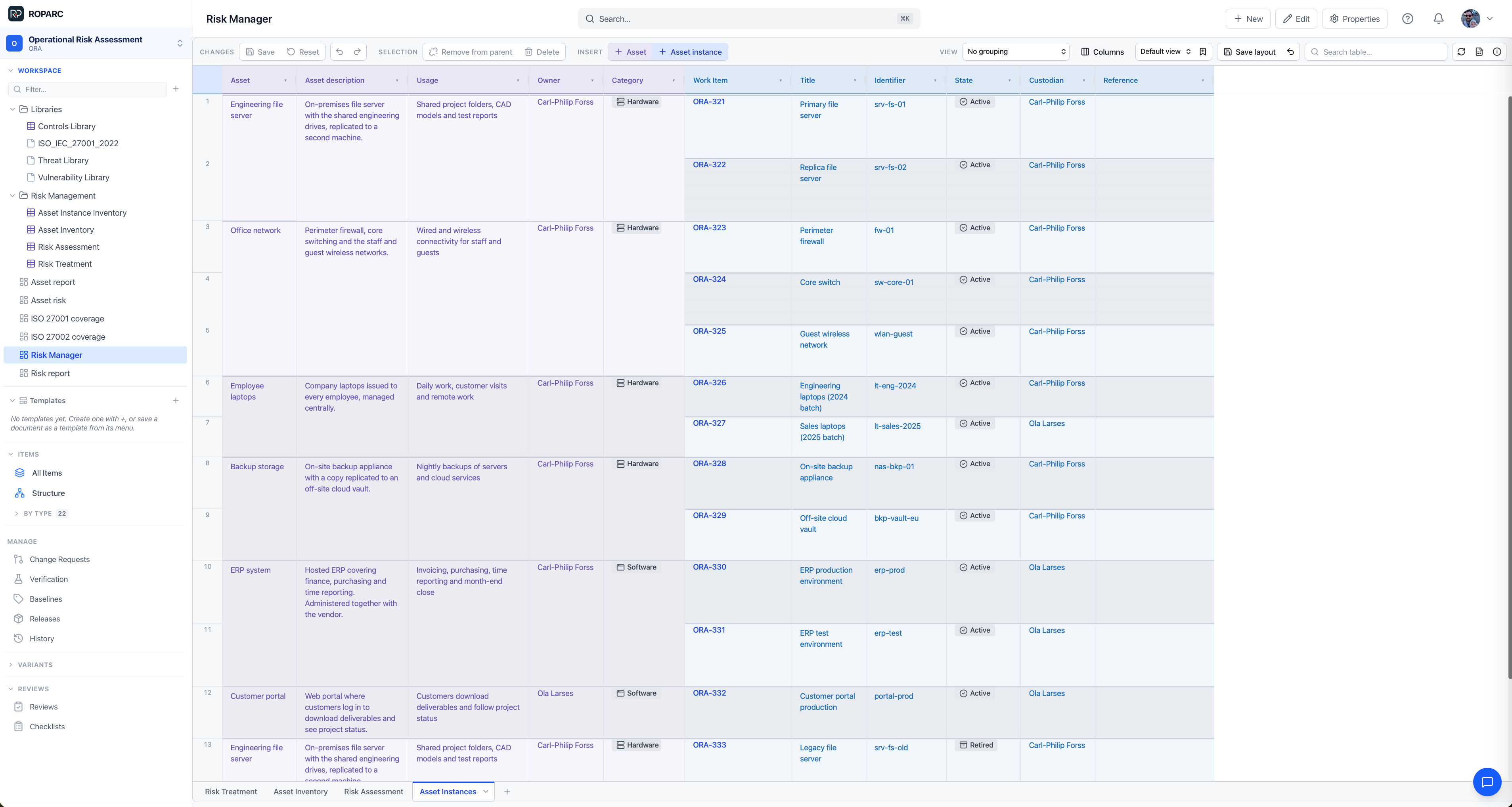This screenshot has width=1512, height=807.
Task: Open the Category column filter arrow
Action: [673, 80]
